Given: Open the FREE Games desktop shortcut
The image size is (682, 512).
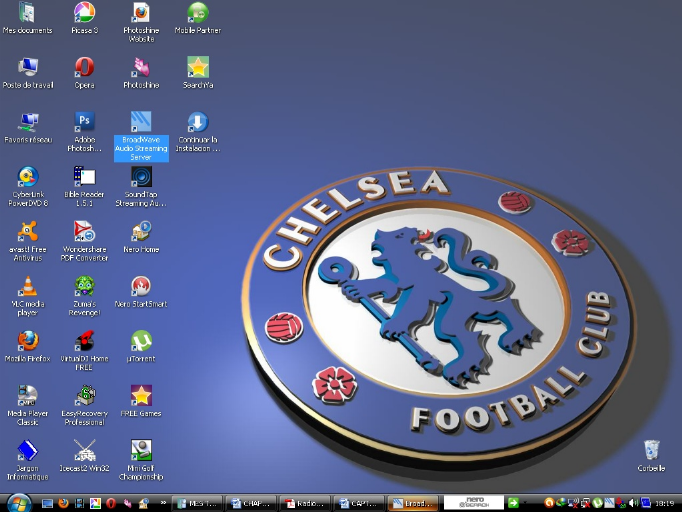Looking at the screenshot, I should (x=141, y=402).
